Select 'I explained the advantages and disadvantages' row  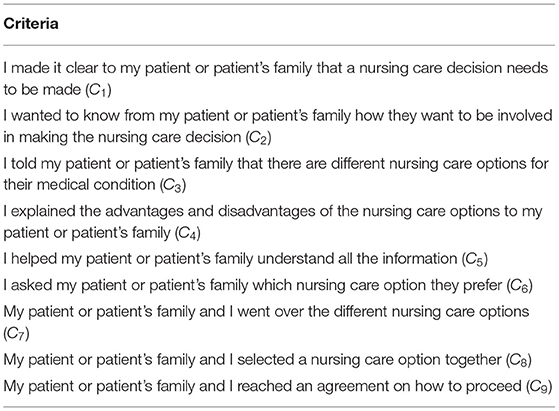tap(273, 222)
